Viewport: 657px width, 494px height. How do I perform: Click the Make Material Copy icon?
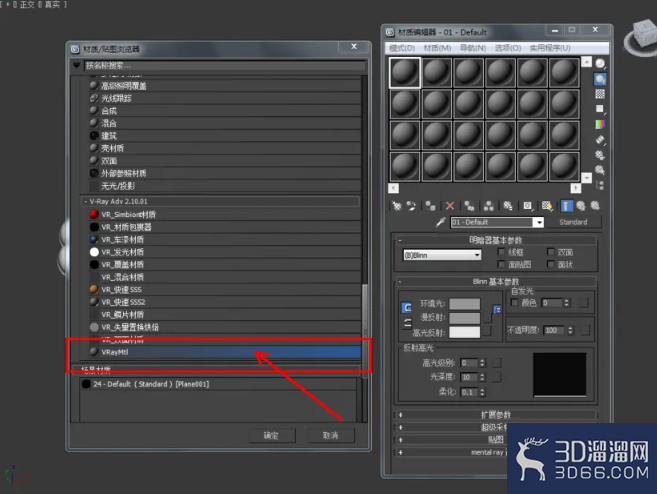[x=469, y=206]
